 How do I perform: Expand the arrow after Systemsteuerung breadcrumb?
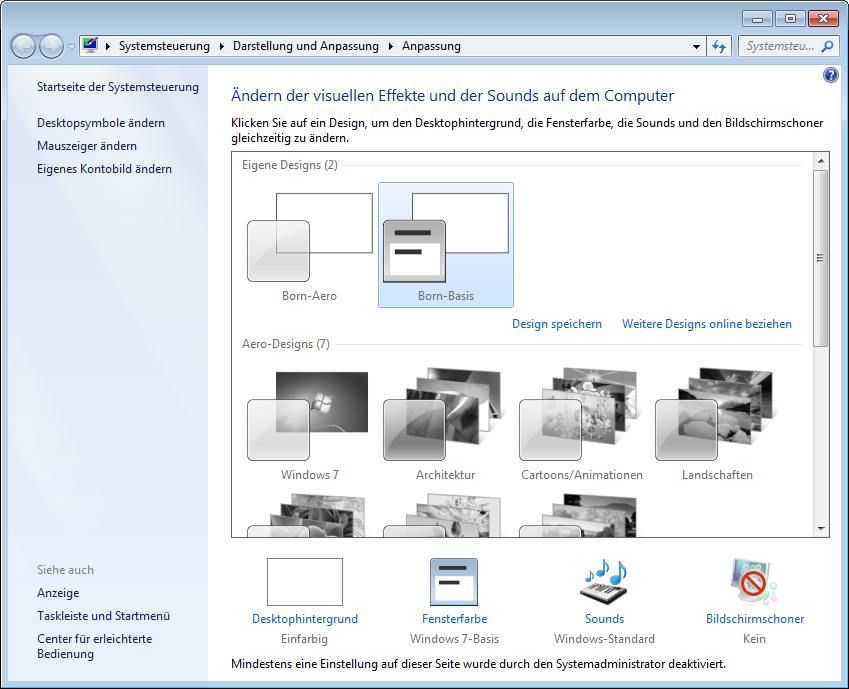tap(221, 47)
